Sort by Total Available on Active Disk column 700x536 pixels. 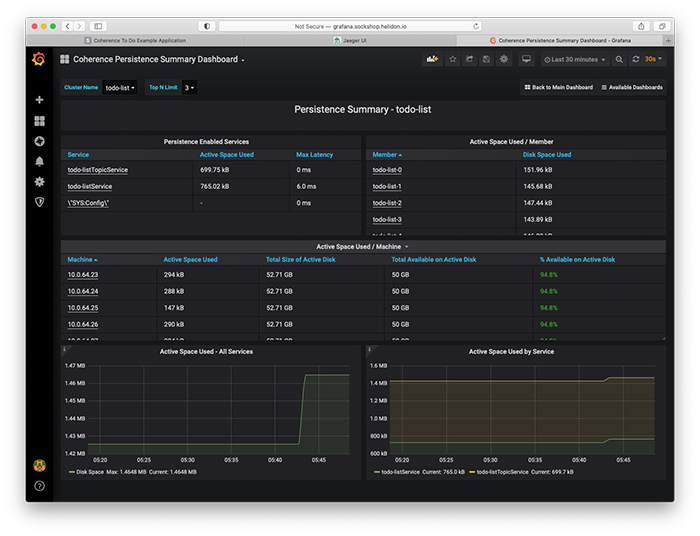(x=433, y=259)
